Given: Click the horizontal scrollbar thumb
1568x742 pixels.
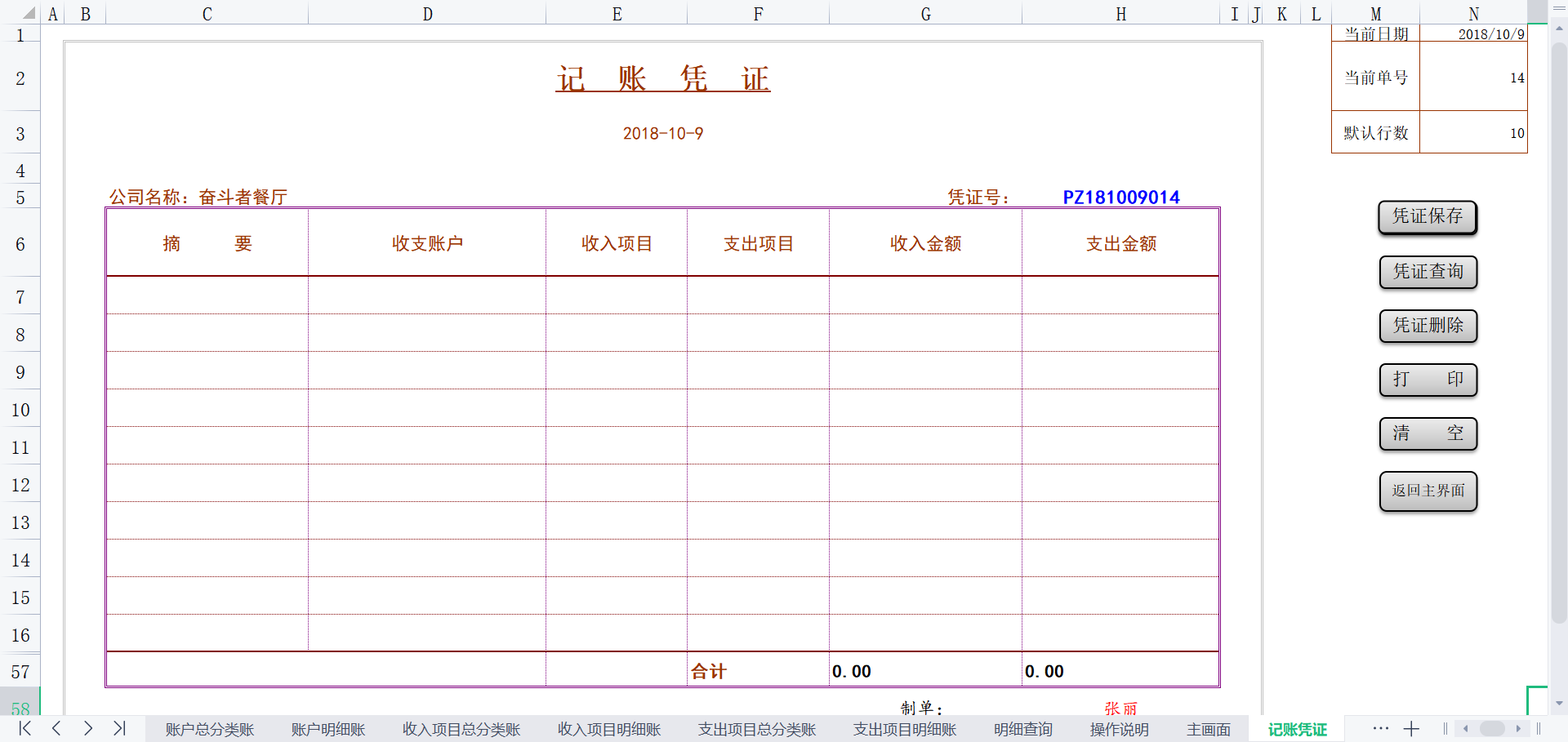Looking at the screenshot, I should click(x=1492, y=729).
